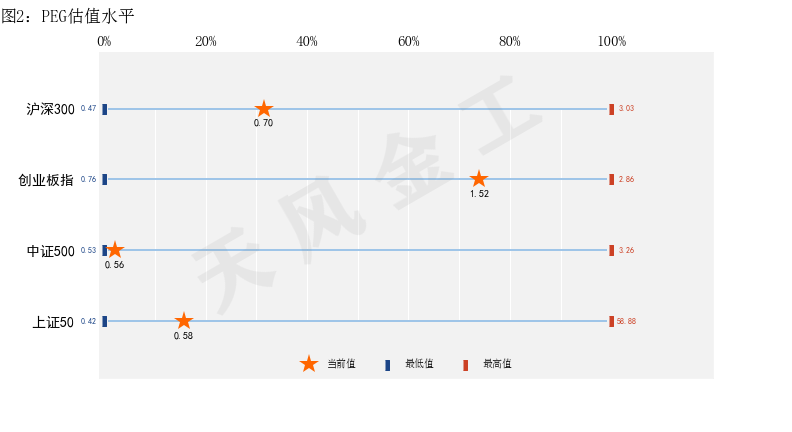Click the 当前值 legend label
The image size is (792, 432).
click(x=341, y=364)
